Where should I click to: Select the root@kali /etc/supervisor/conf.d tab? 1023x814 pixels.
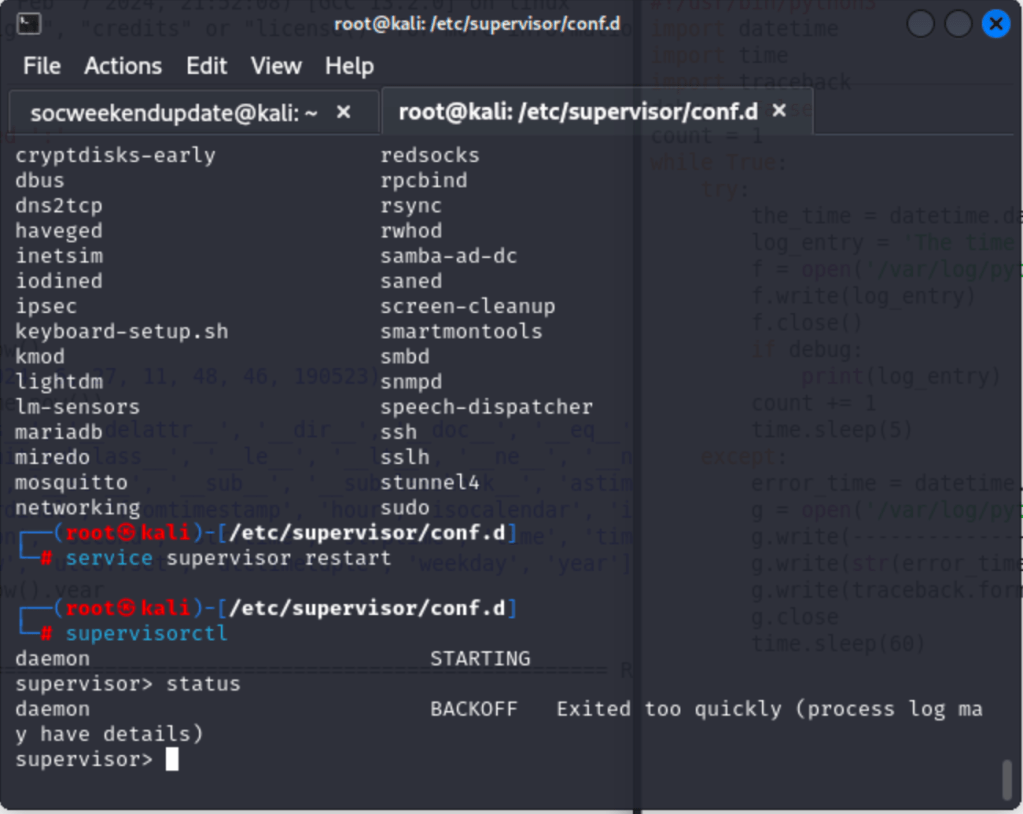click(578, 111)
